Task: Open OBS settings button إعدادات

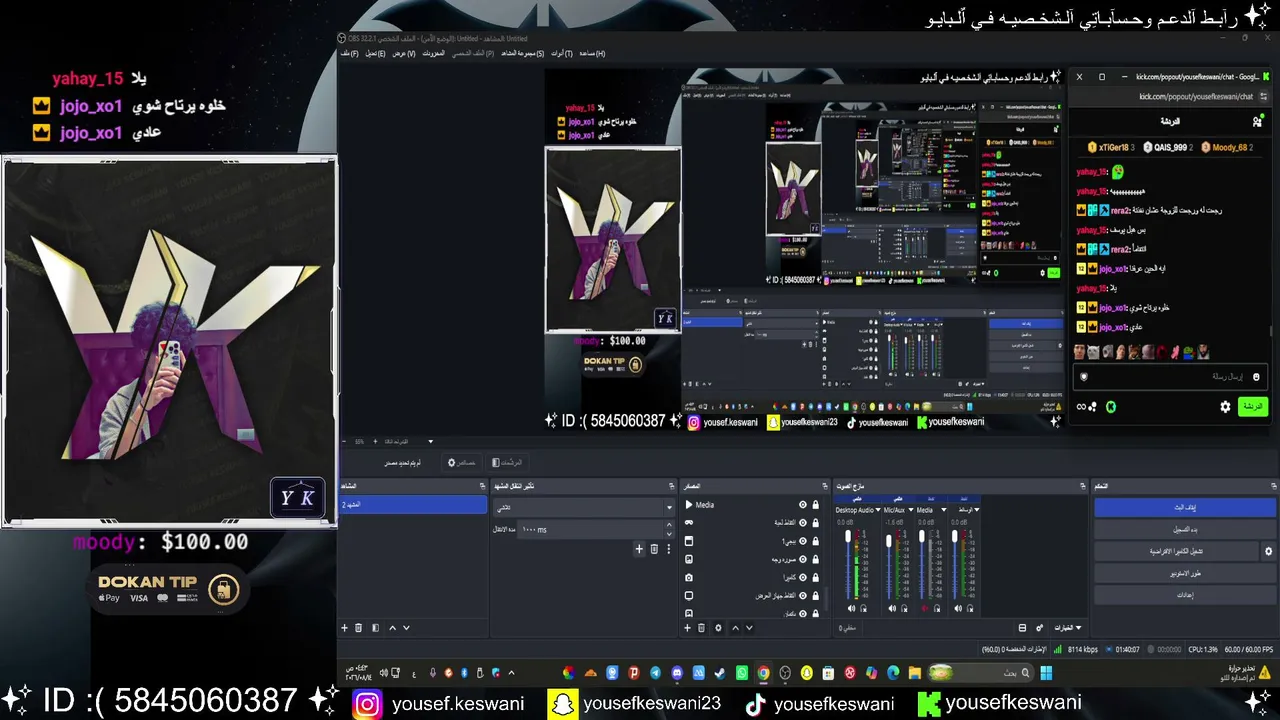Action: [x=1185, y=595]
